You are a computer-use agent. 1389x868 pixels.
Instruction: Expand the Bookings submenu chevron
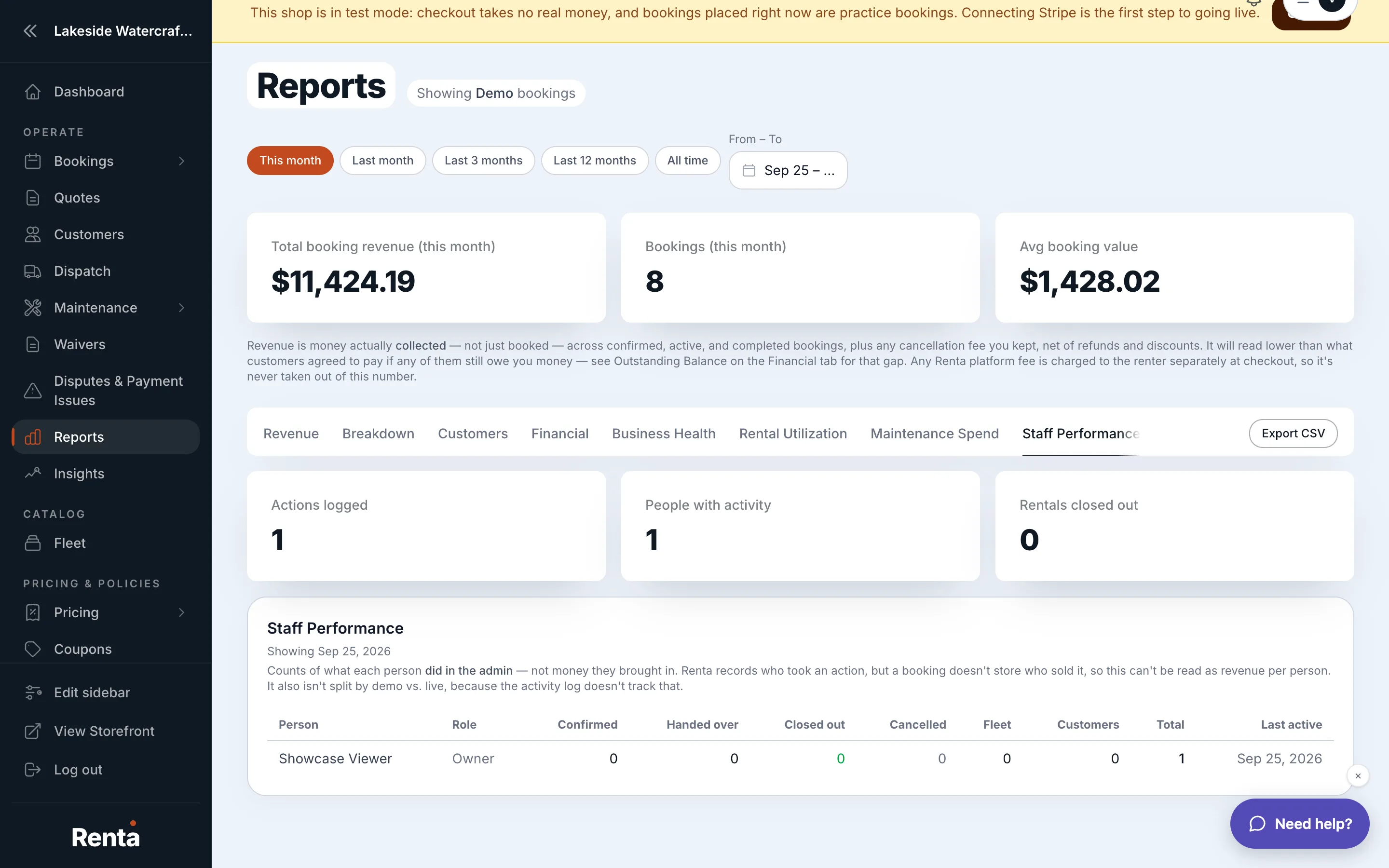181,162
